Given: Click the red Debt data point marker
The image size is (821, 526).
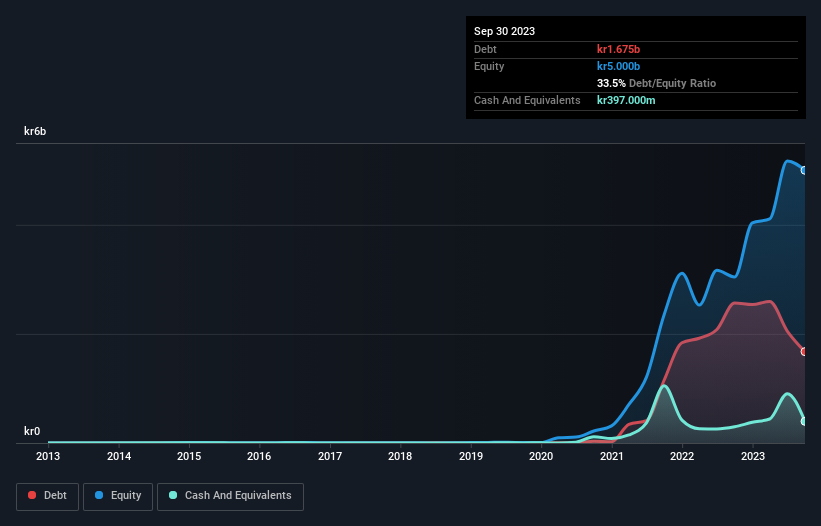Looking at the screenshot, I should (804, 352).
